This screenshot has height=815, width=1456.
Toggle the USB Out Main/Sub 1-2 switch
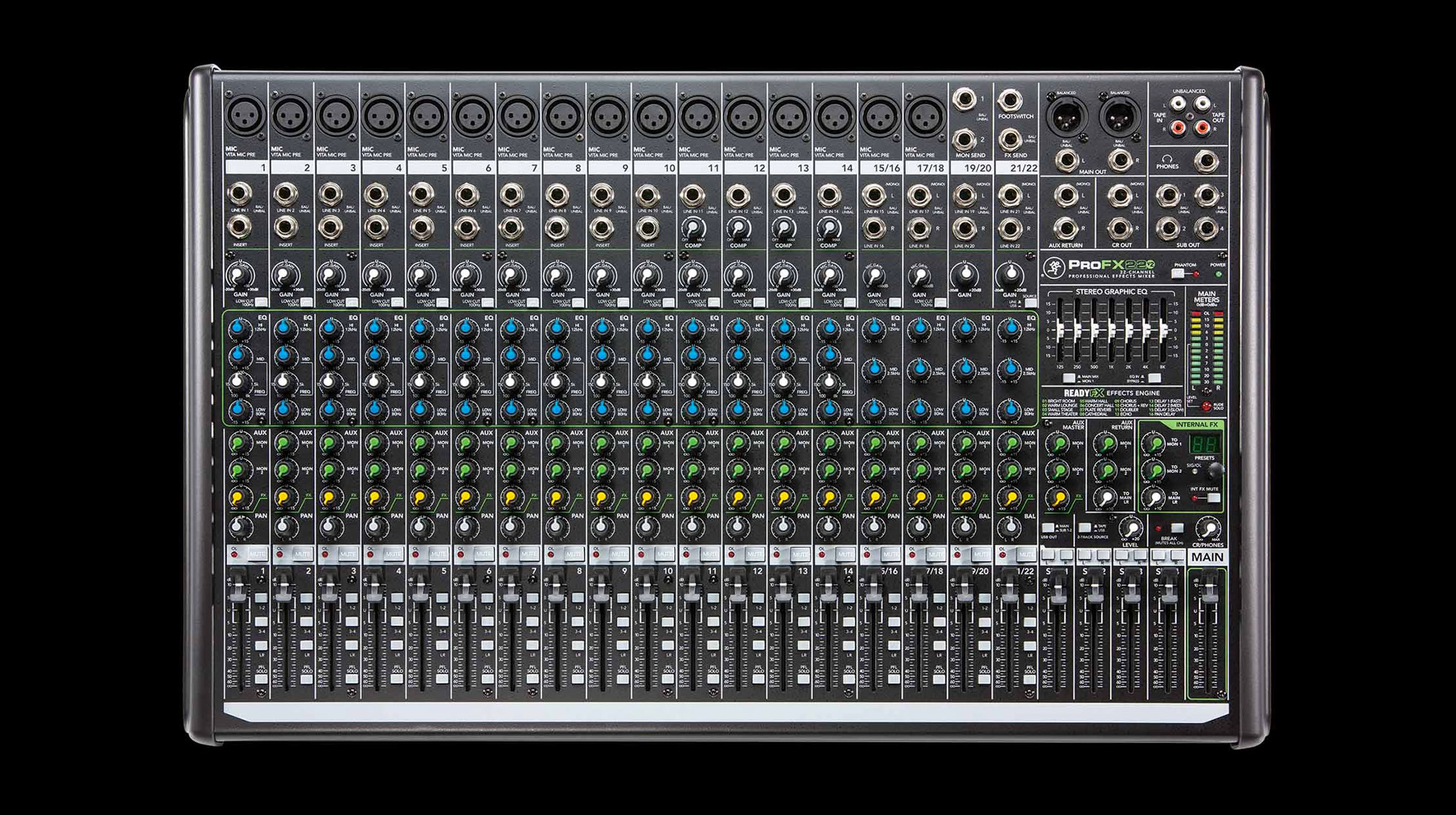[x=1048, y=528]
